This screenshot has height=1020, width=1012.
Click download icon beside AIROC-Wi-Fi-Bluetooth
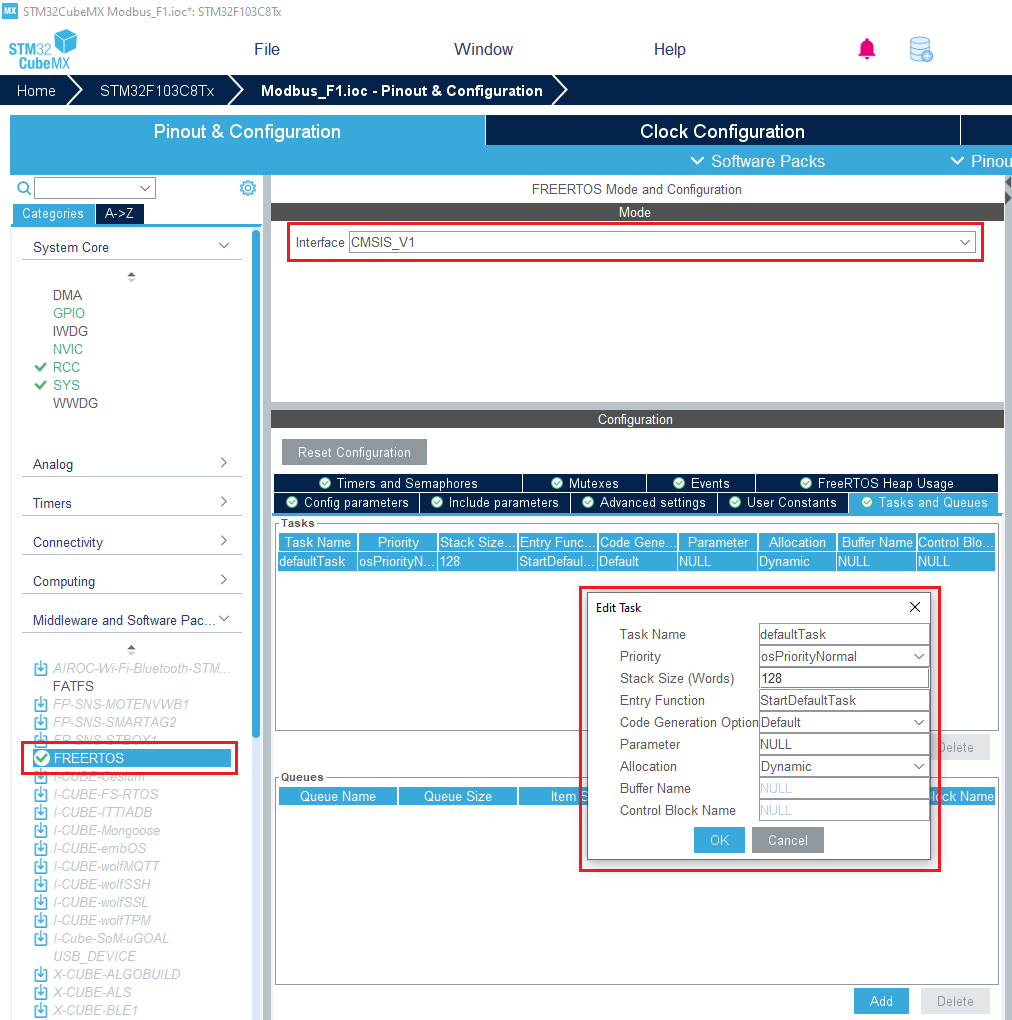point(40,668)
